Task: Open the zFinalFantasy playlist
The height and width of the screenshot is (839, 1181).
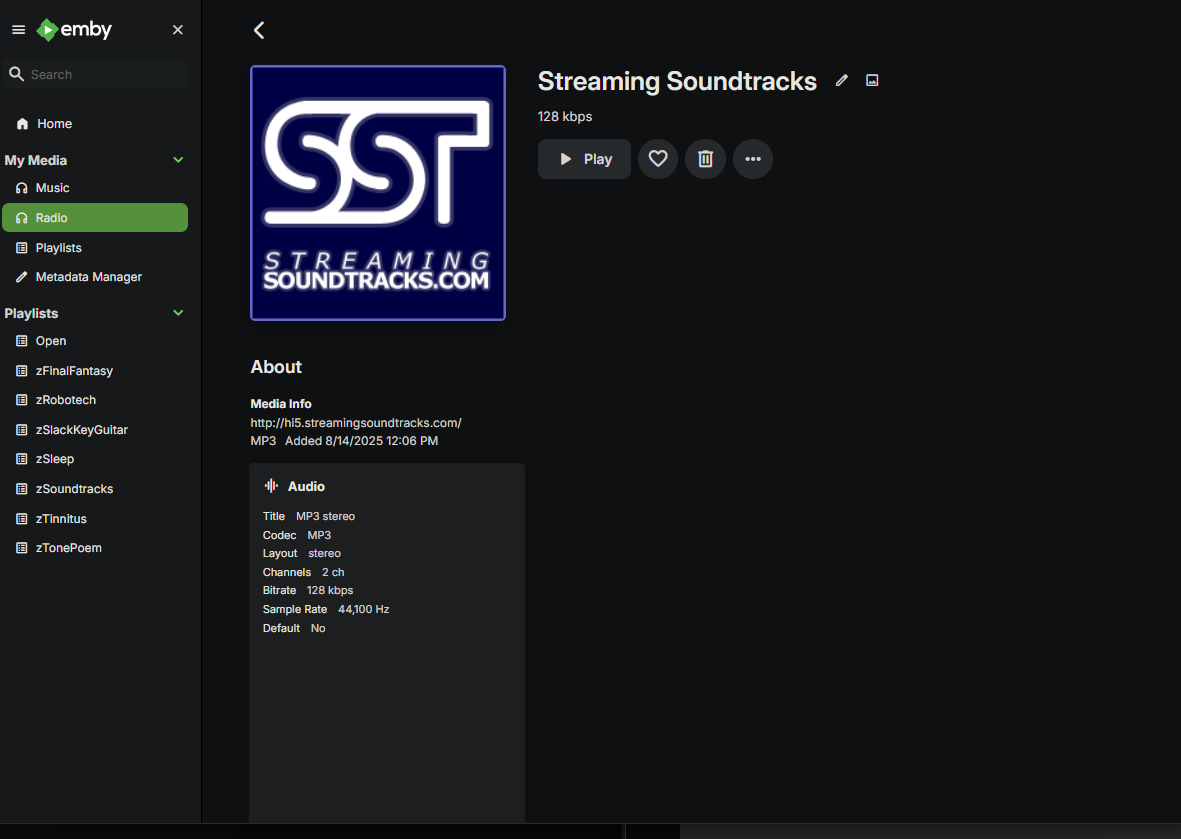Action: (x=95, y=371)
